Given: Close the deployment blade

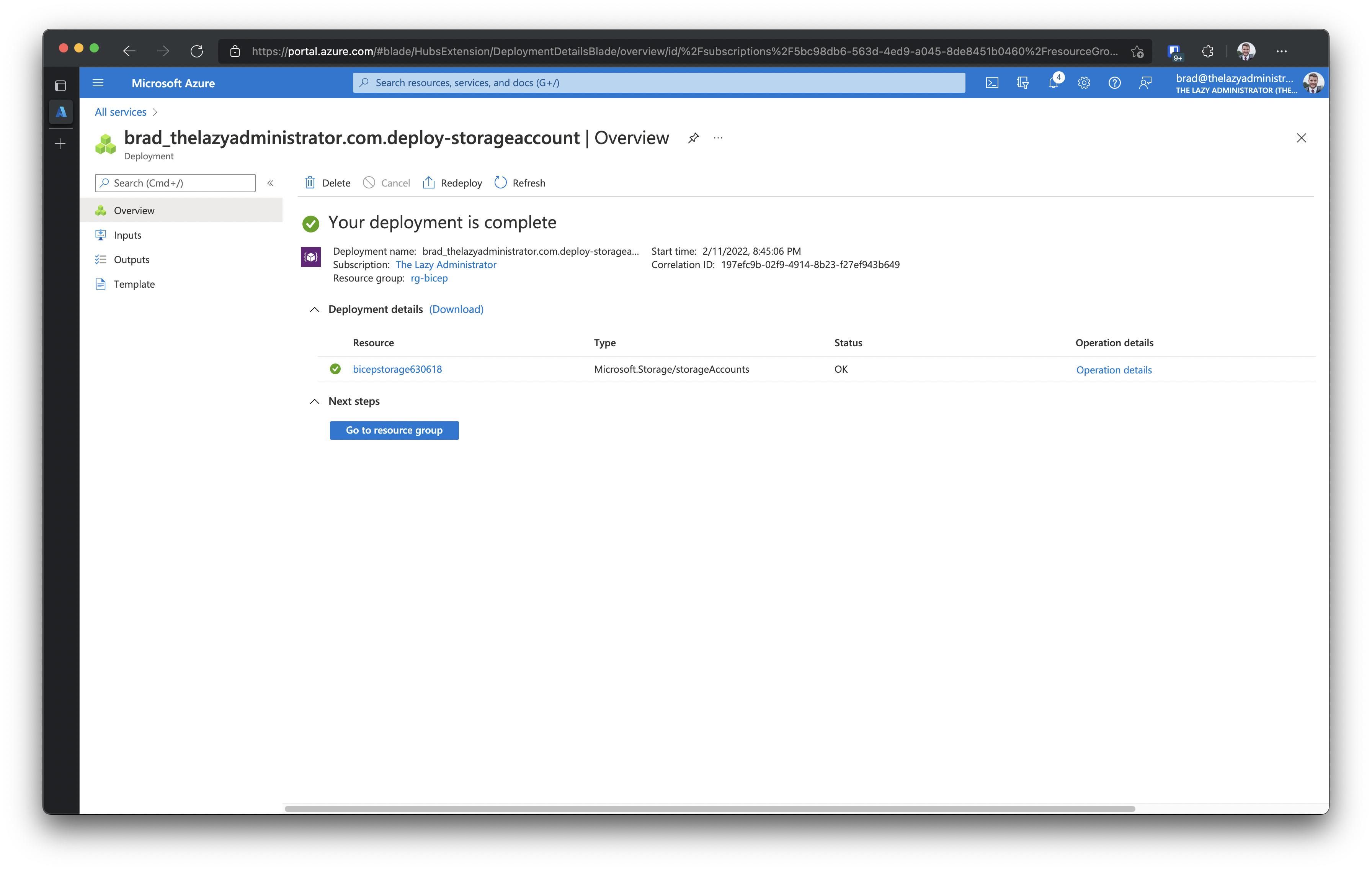Looking at the screenshot, I should tap(1301, 138).
